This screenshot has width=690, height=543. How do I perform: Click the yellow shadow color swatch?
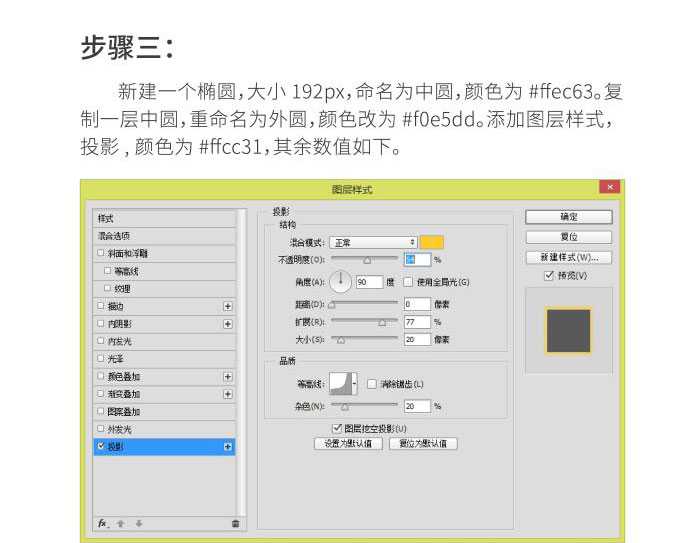pyautogui.click(x=432, y=242)
